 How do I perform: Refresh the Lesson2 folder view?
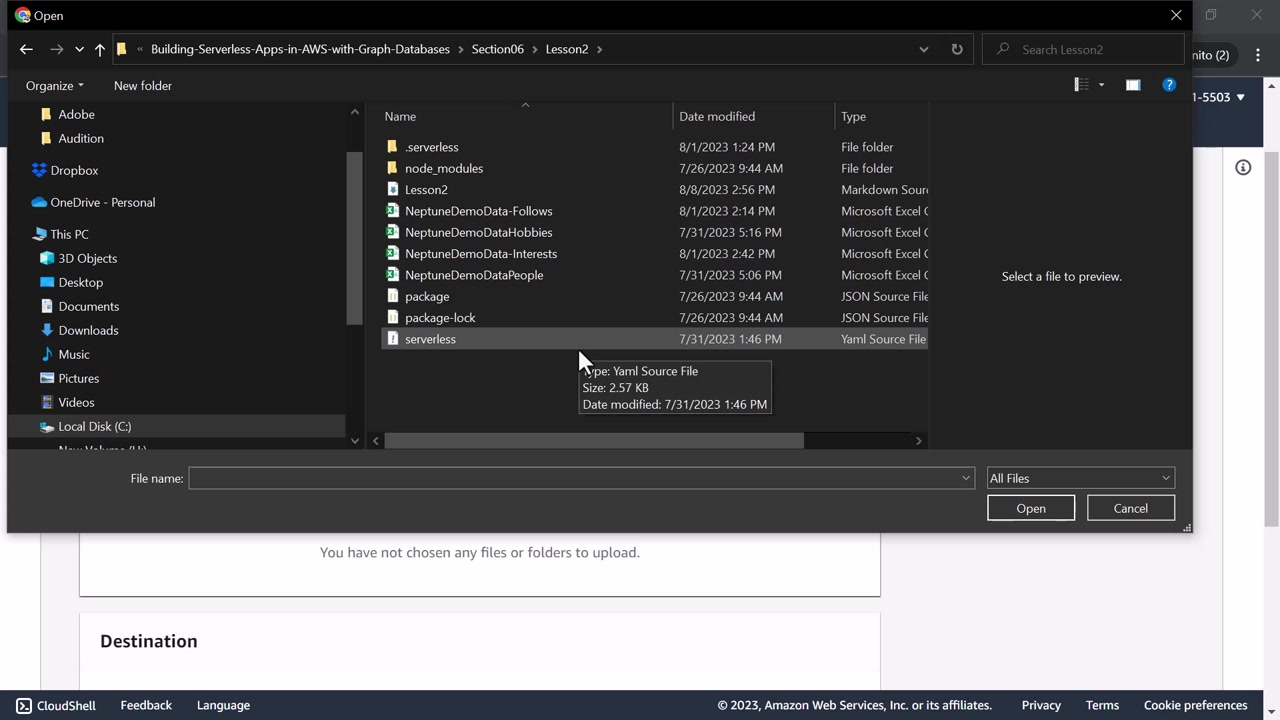pos(957,49)
